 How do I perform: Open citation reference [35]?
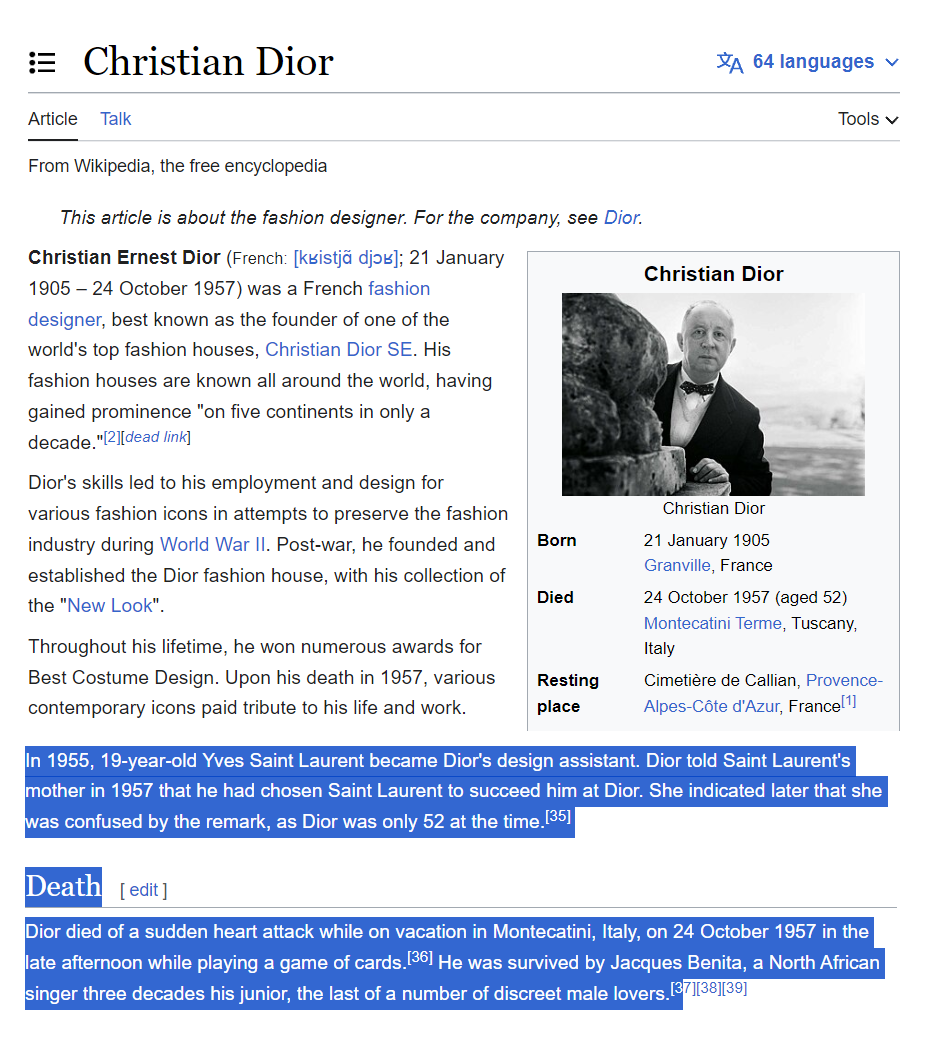pos(558,815)
